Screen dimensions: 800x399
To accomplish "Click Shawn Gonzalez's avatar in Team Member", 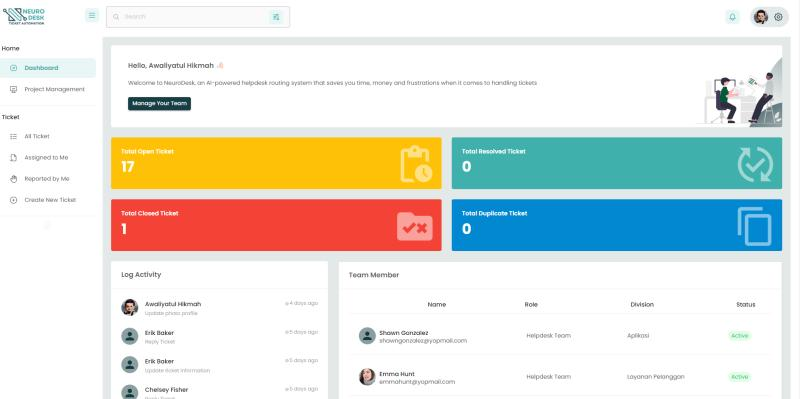I will click(367, 336).
